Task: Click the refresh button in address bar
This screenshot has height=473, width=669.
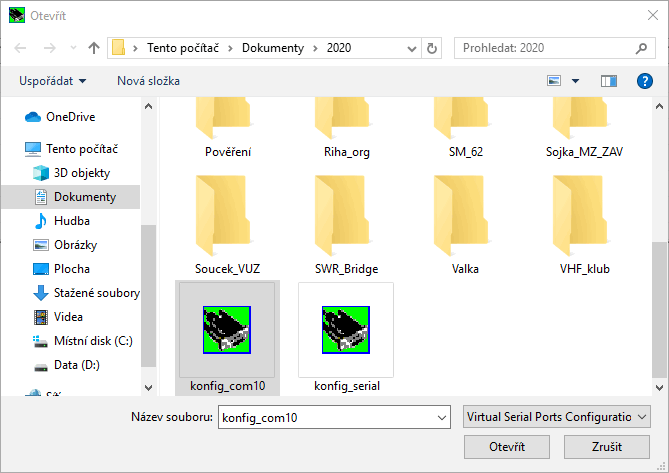Action: [x=432, y=47]
